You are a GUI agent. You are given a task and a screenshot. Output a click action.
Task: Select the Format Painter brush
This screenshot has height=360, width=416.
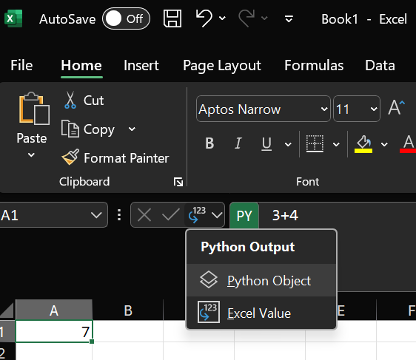click(70, 157)
